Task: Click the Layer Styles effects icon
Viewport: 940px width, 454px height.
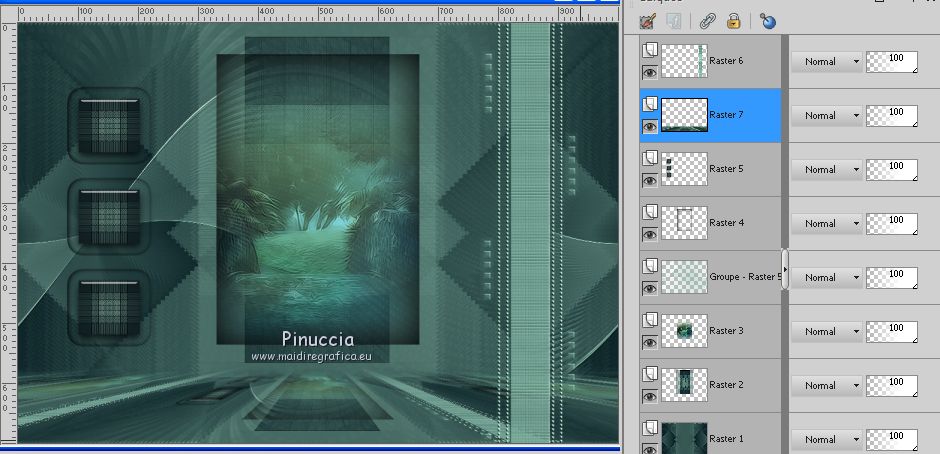Action: pyautogui.click(x=673, y=22)
